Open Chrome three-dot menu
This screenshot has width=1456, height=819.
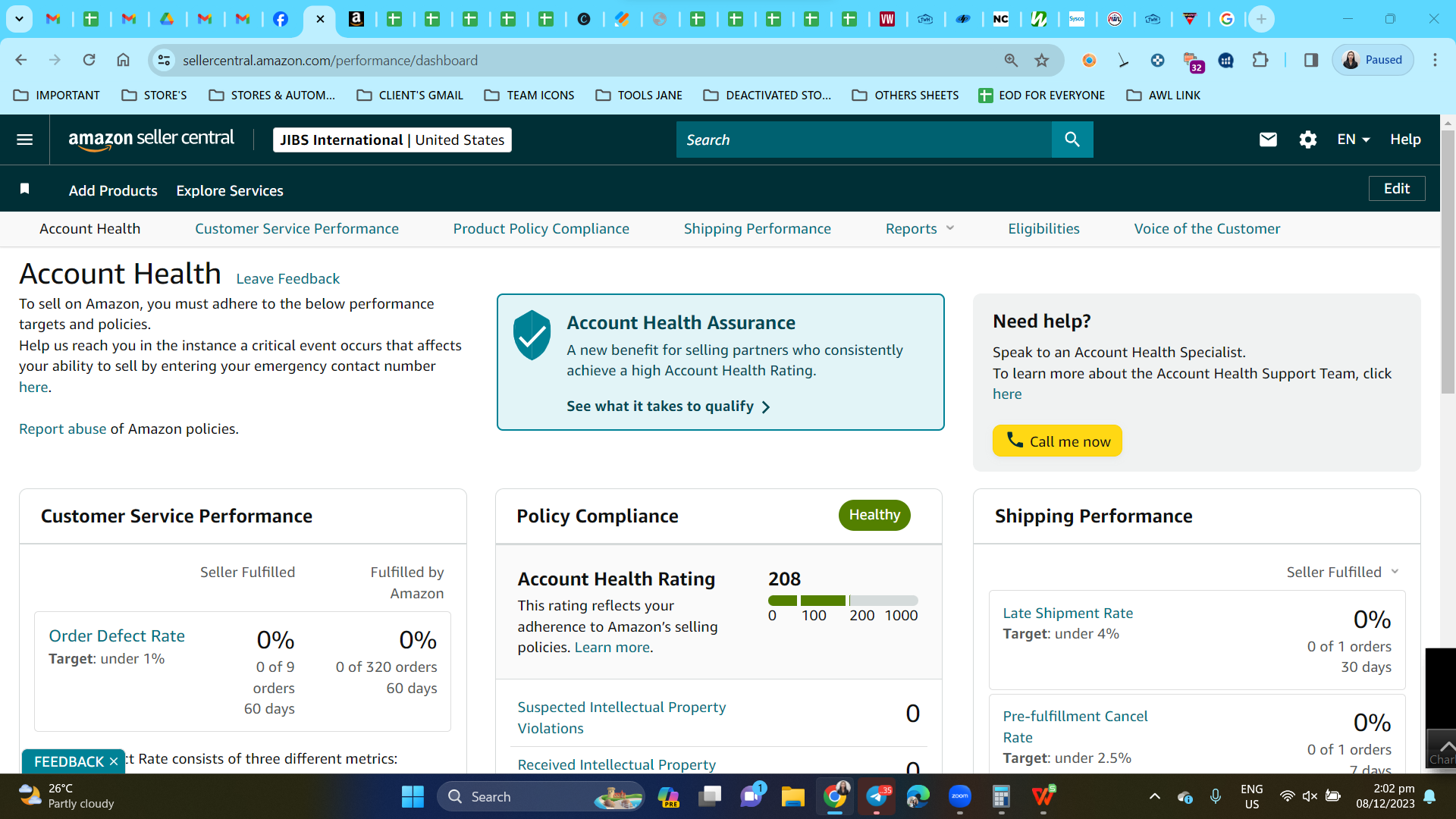[x=1435, y=60]
